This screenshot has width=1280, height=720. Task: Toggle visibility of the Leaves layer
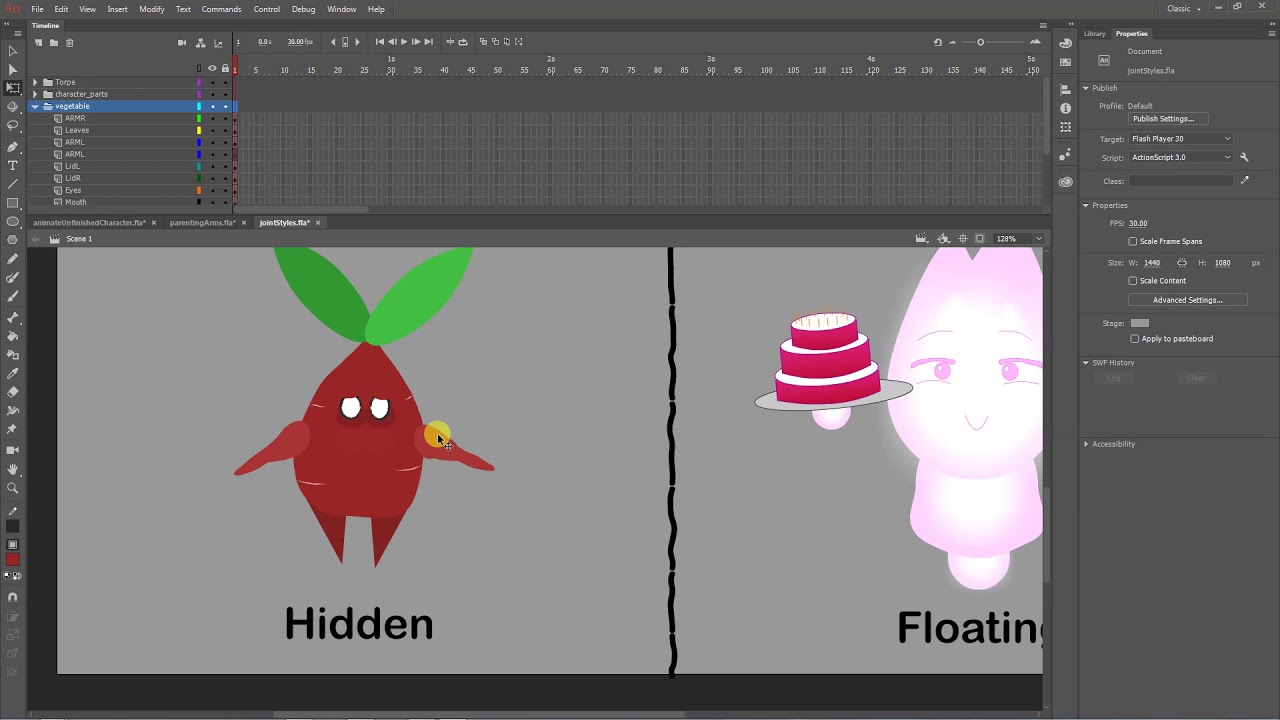point(212,130)
